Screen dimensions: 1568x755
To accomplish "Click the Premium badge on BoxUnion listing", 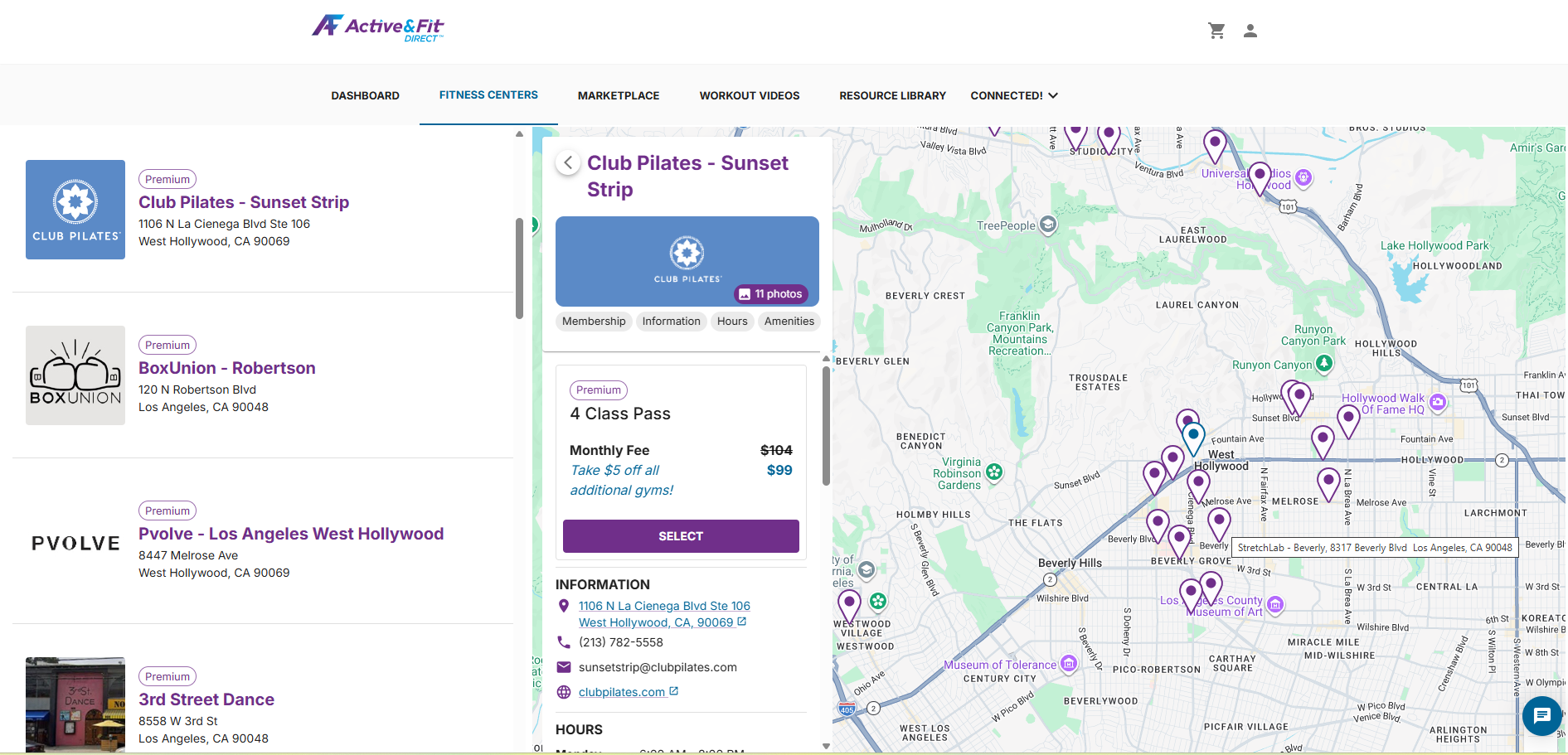I will (167, 345).
